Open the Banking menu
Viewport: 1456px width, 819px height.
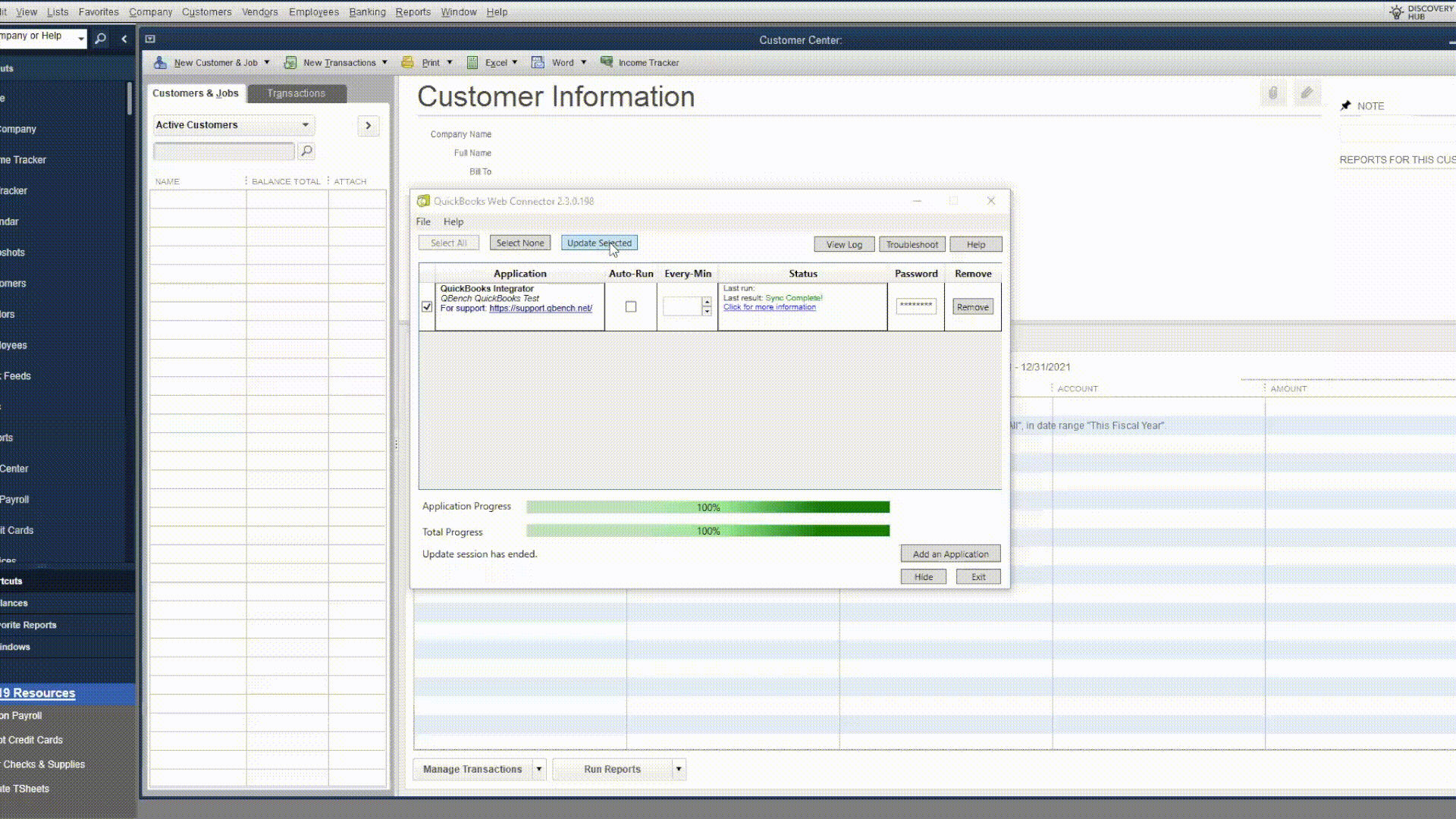367,12
